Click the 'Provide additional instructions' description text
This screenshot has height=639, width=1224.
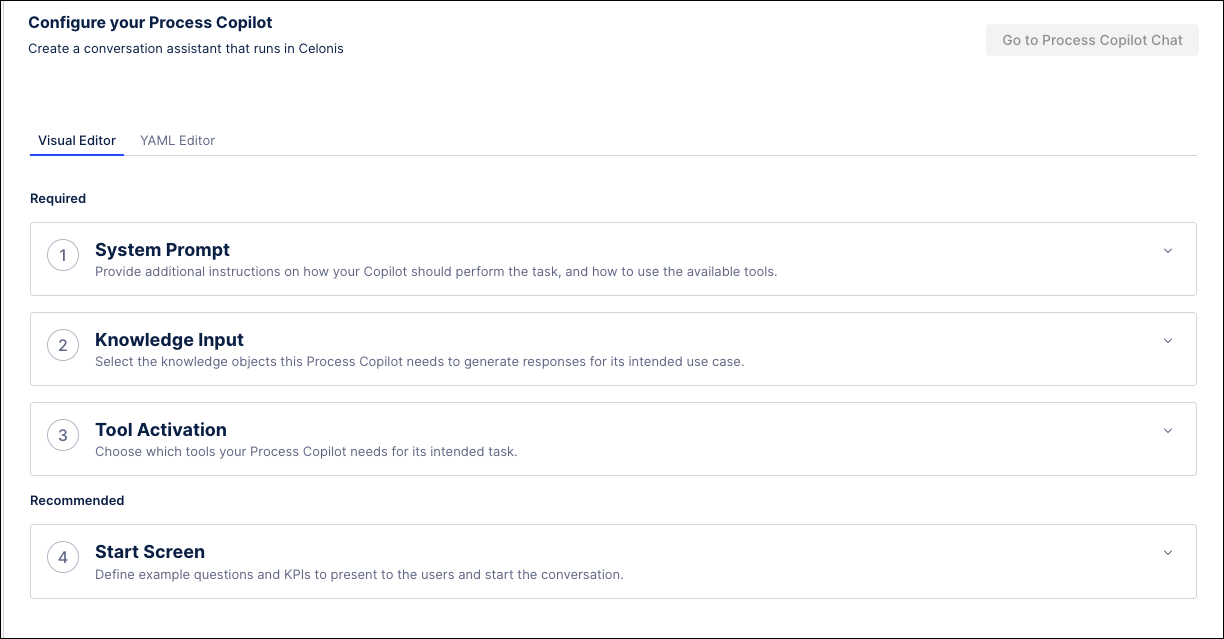pos(436,272)
